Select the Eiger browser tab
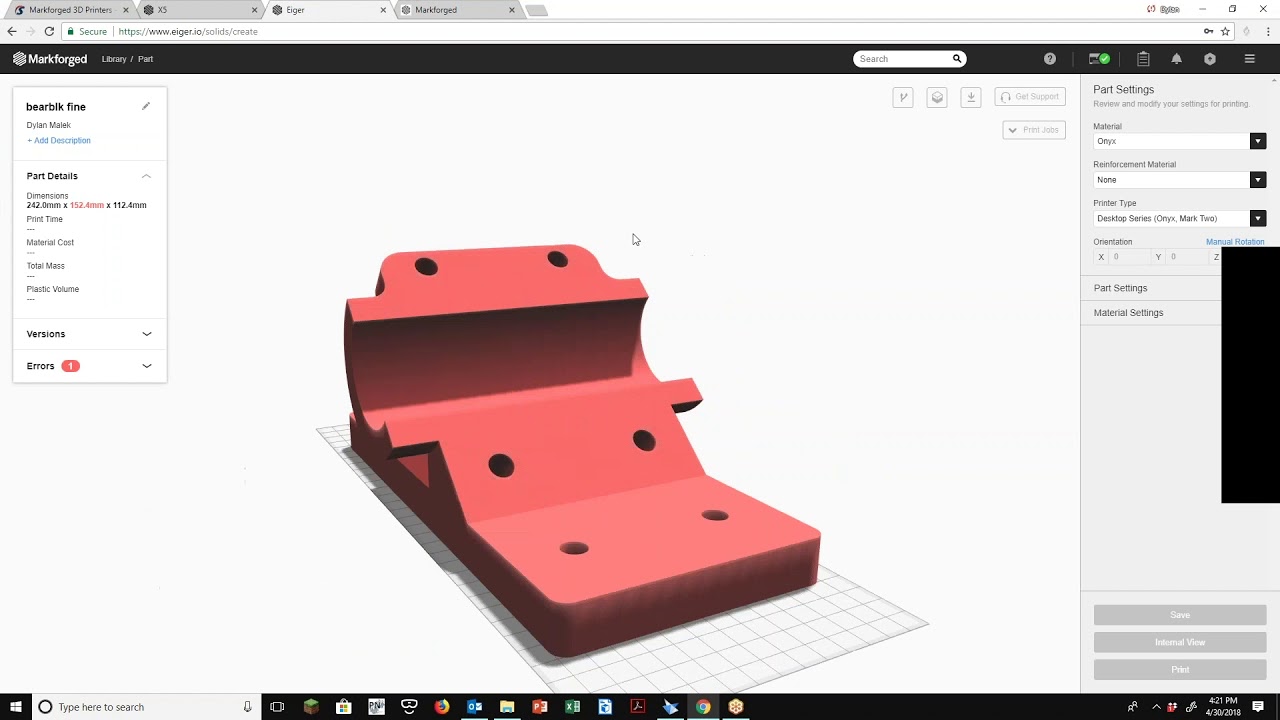This screenshot has height=720, width=1280. tap(328, 10)
